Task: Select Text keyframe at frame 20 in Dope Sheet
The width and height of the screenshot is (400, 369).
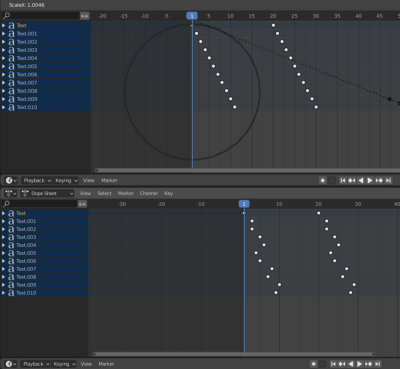Action: (x=319, y=213)
